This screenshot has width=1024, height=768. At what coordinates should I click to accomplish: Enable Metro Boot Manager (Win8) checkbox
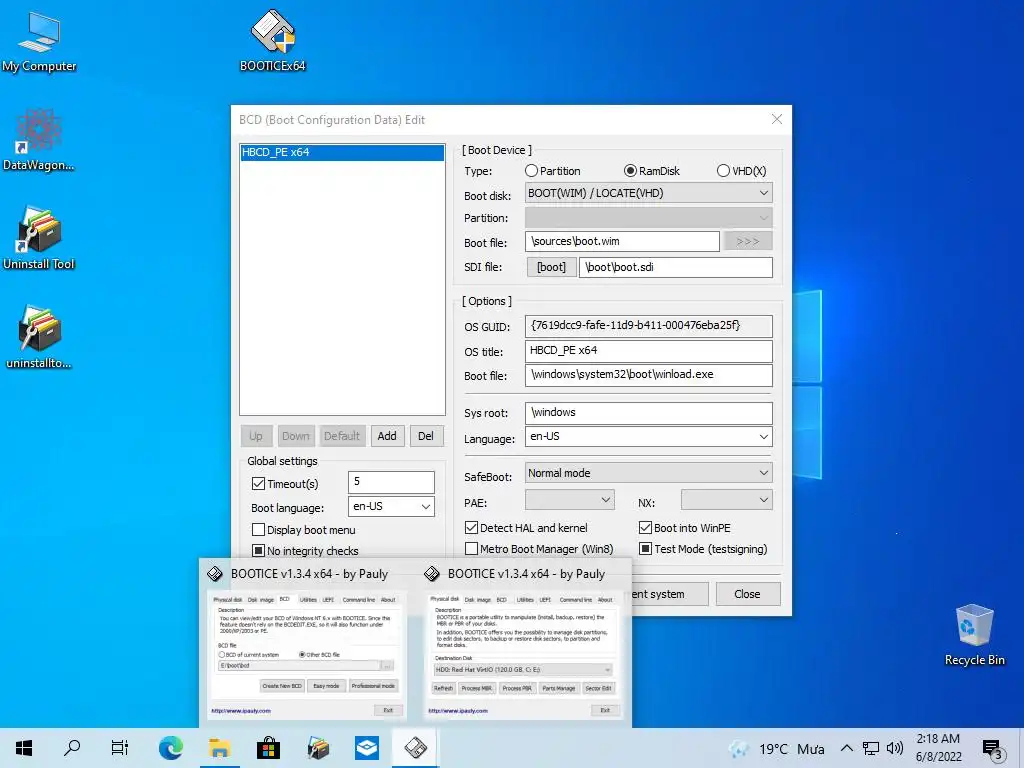pyautogui.click(x=472, y=549)
